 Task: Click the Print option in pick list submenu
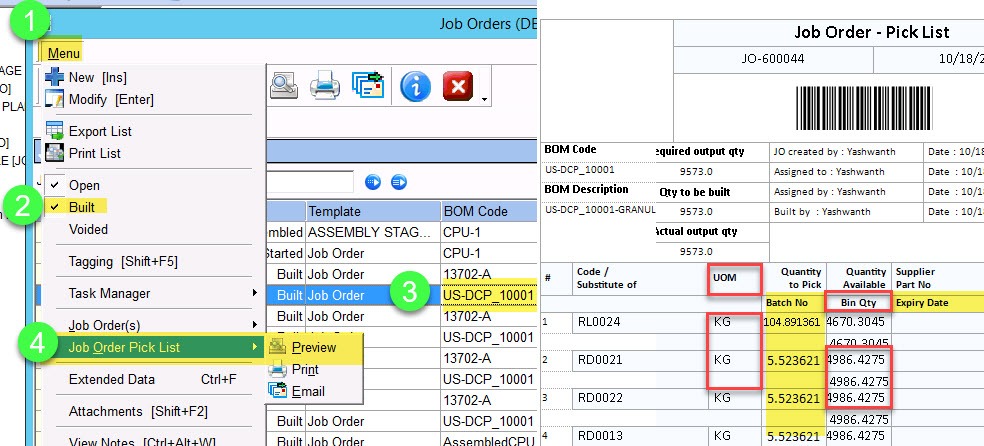click(305, 369)
